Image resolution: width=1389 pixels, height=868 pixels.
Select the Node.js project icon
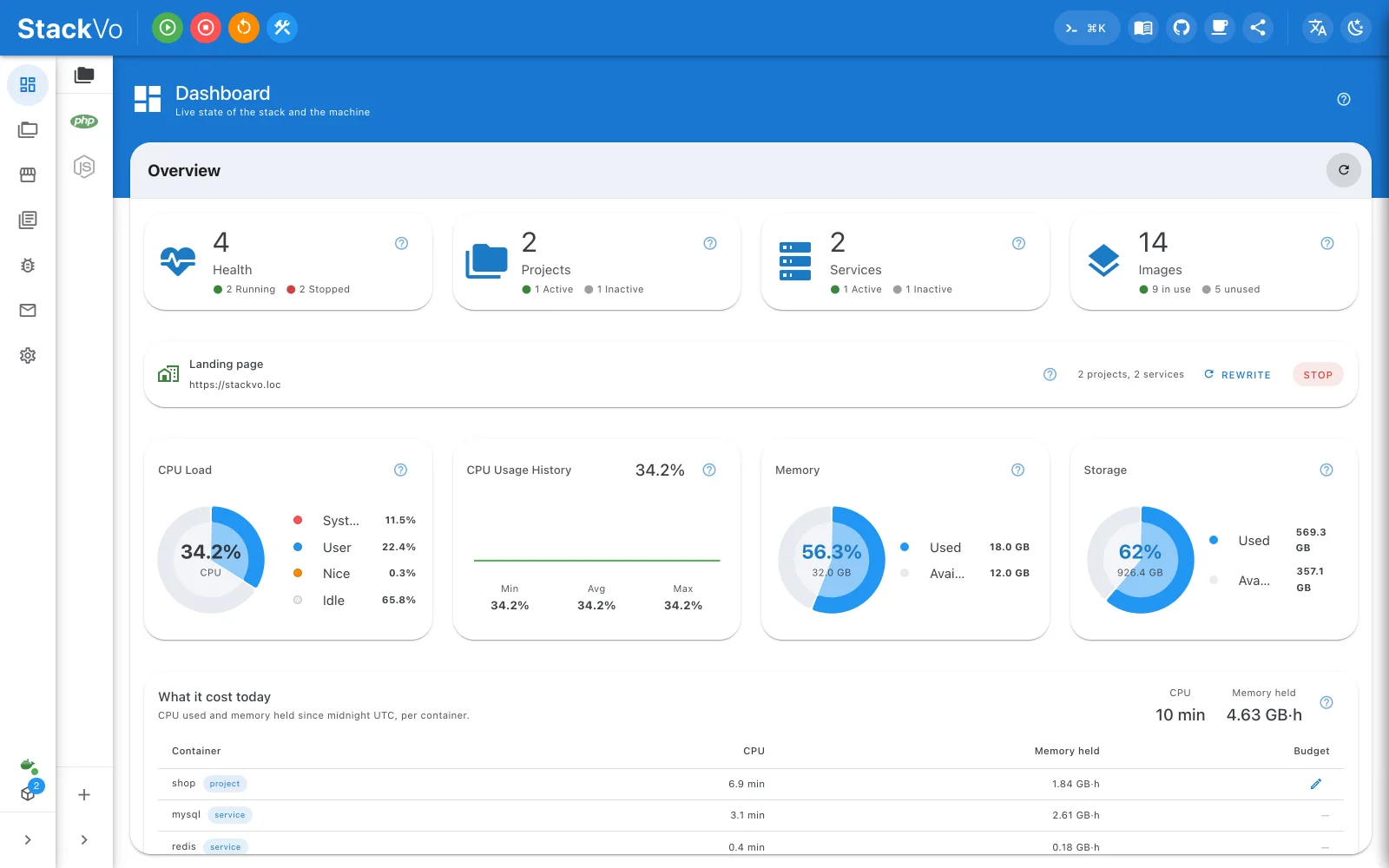(84, 167)
